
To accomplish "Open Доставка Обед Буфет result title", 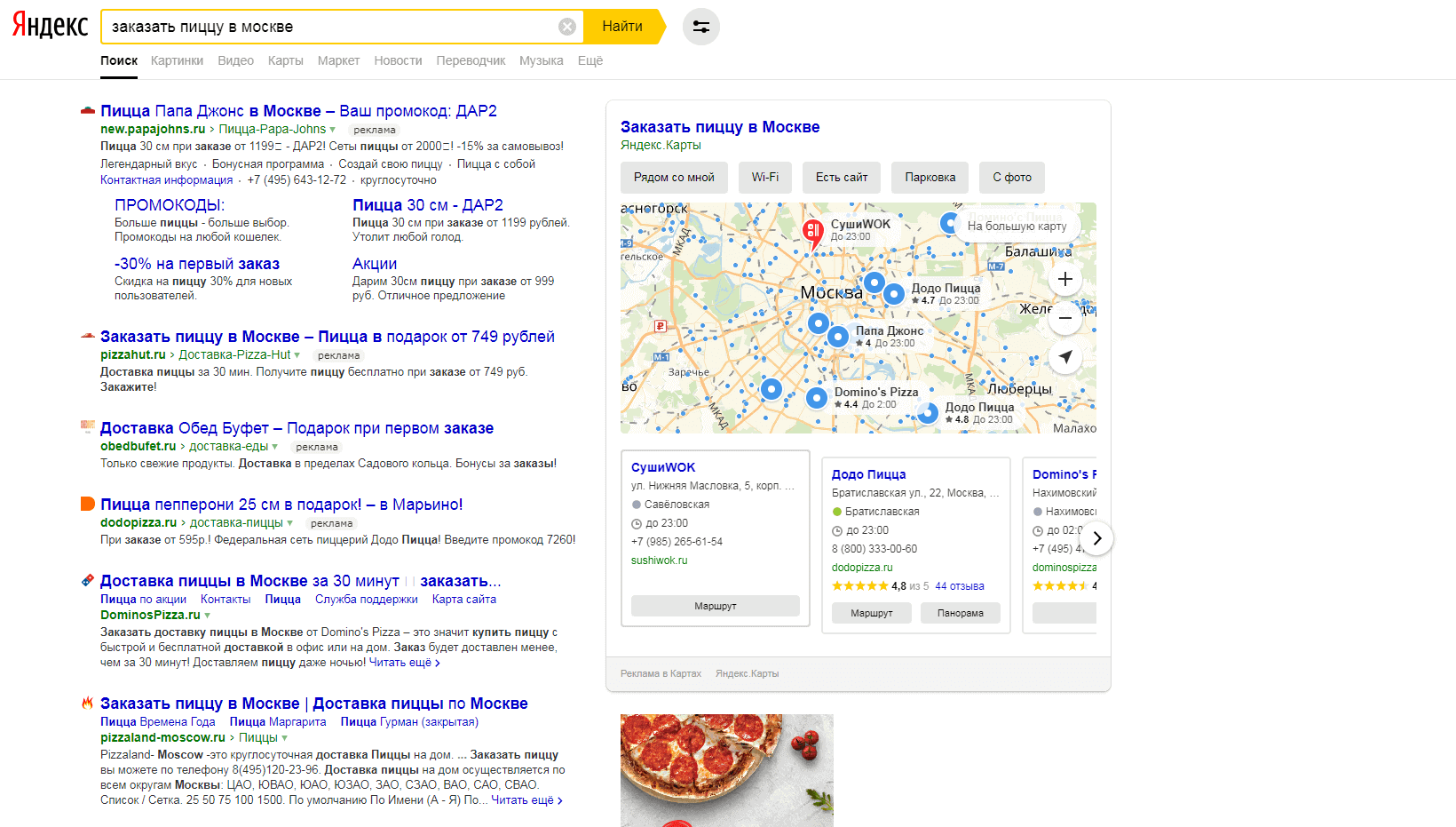I will coord(297,428).
